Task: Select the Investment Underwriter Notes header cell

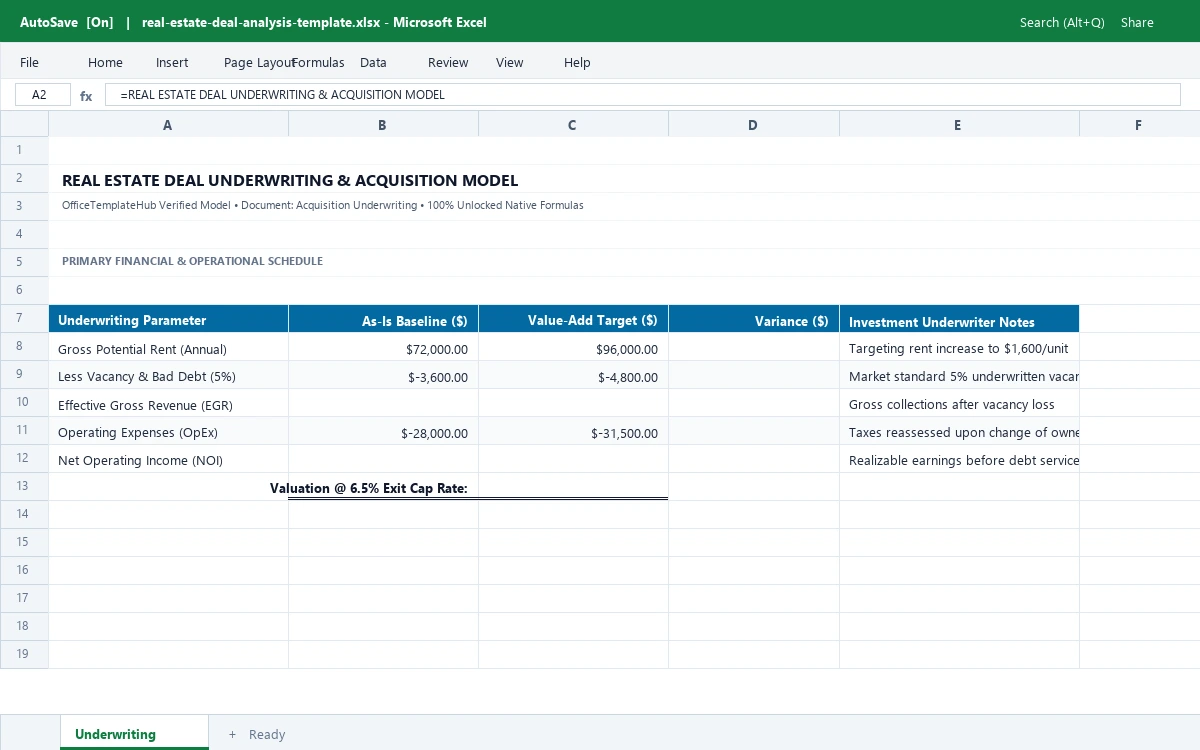Action: [959, 319]
